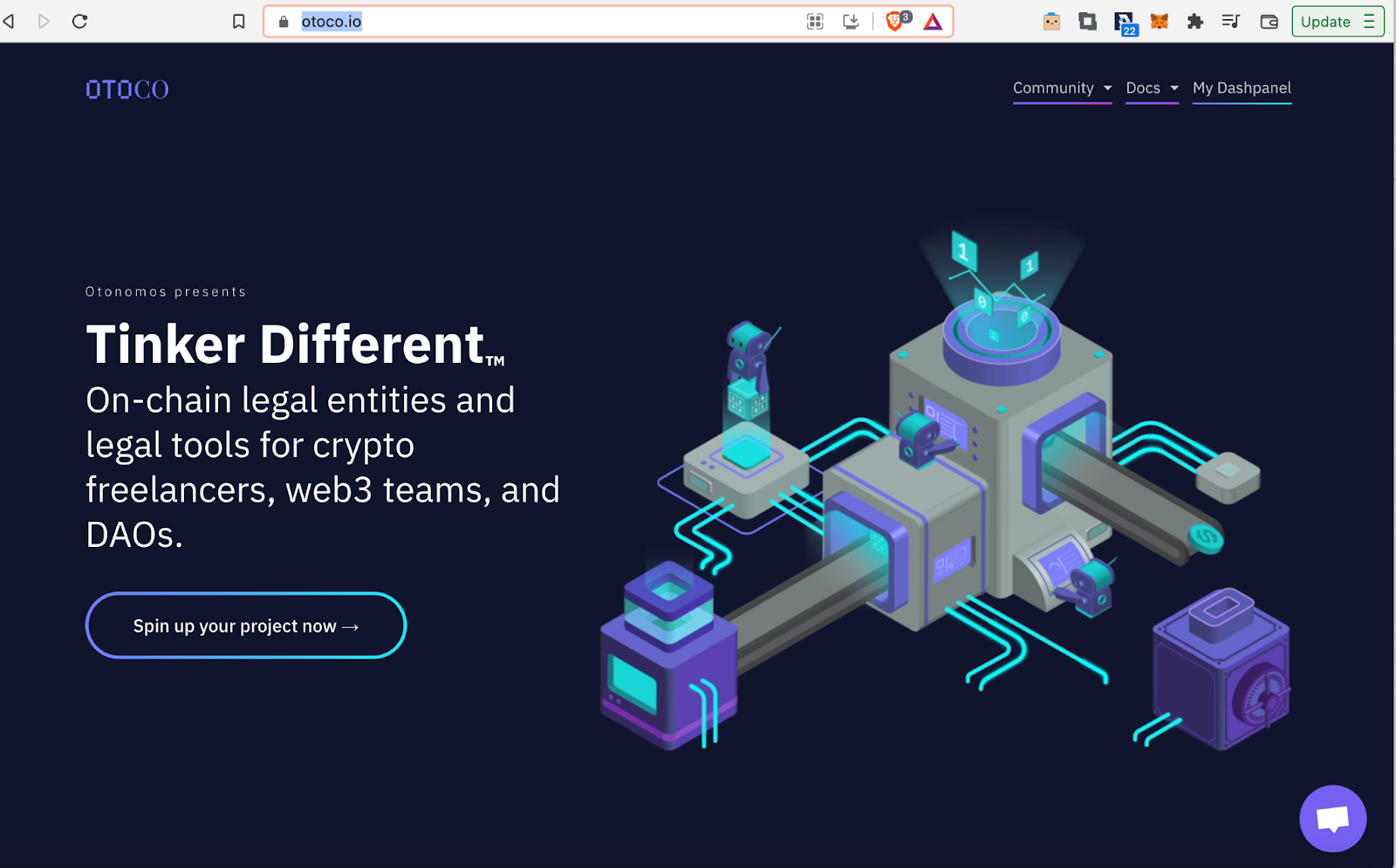Open the extension with badge 22
This screenshot has height=868, width=1396.
pos(1126,23)
